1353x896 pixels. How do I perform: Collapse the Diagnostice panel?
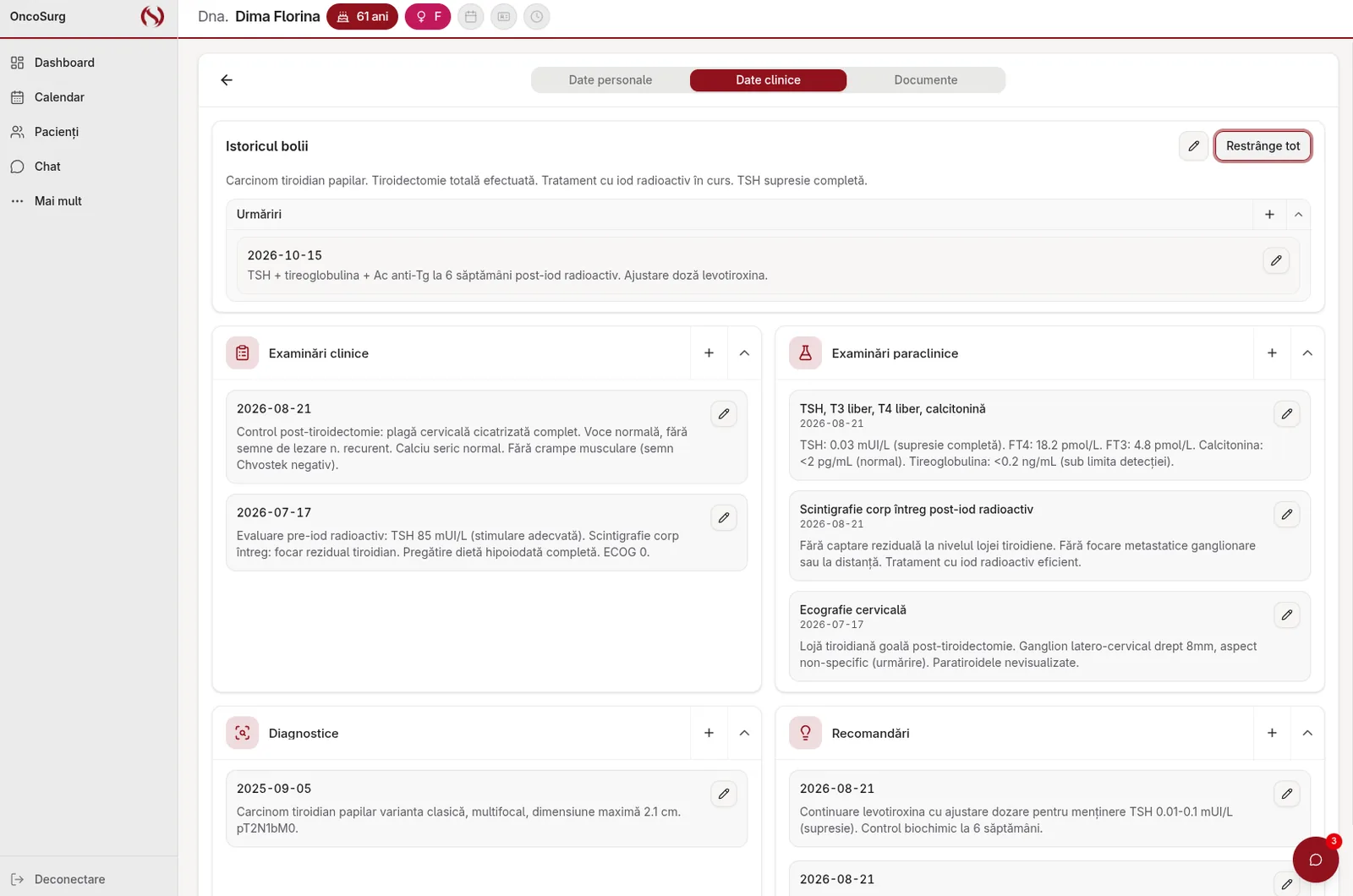click(x=744, y=733)
